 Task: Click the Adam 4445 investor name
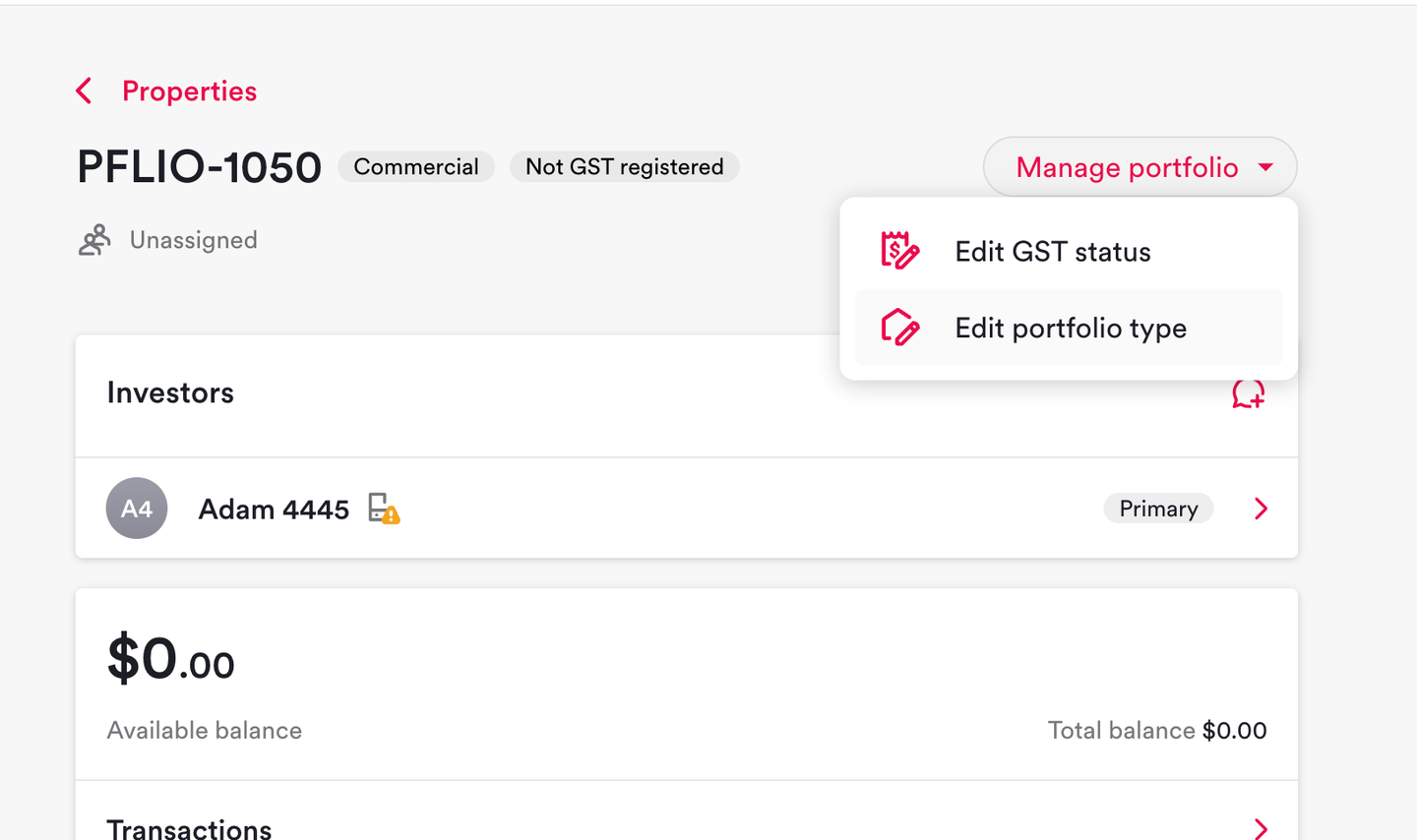(274, 510)
